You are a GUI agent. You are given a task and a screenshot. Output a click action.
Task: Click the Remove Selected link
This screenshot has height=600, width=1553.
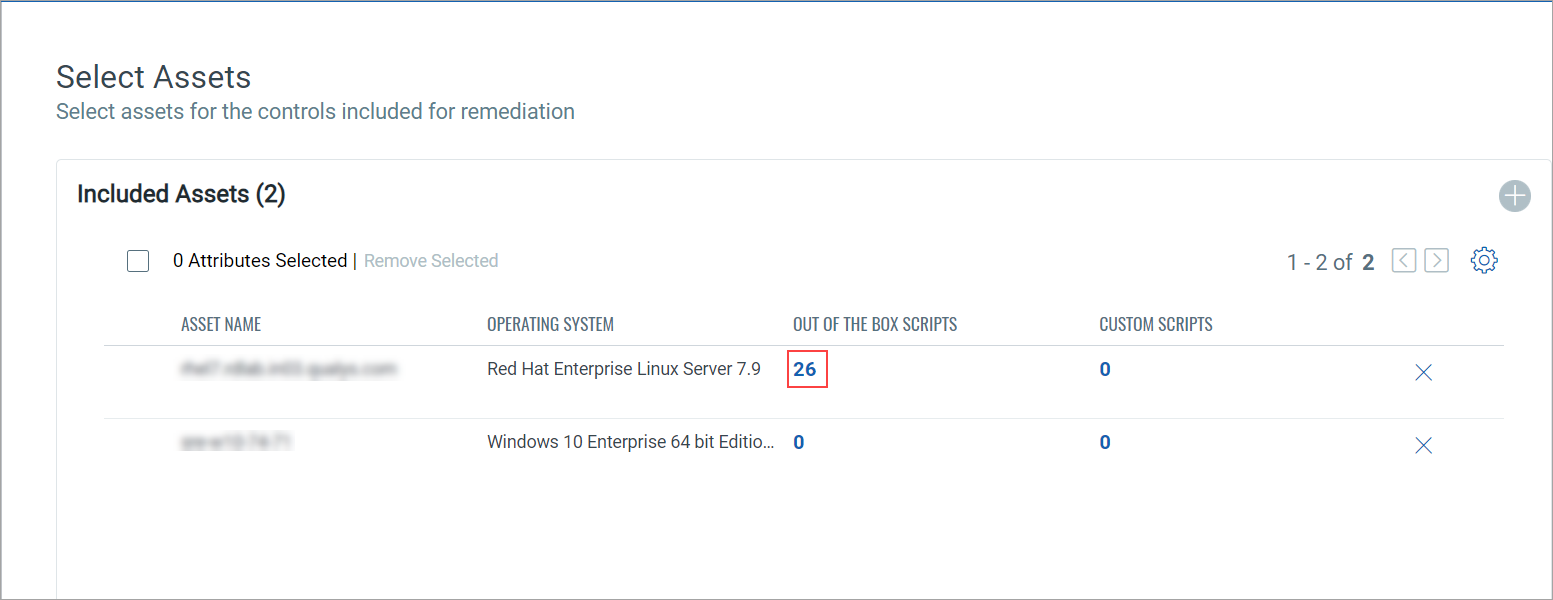431,261
